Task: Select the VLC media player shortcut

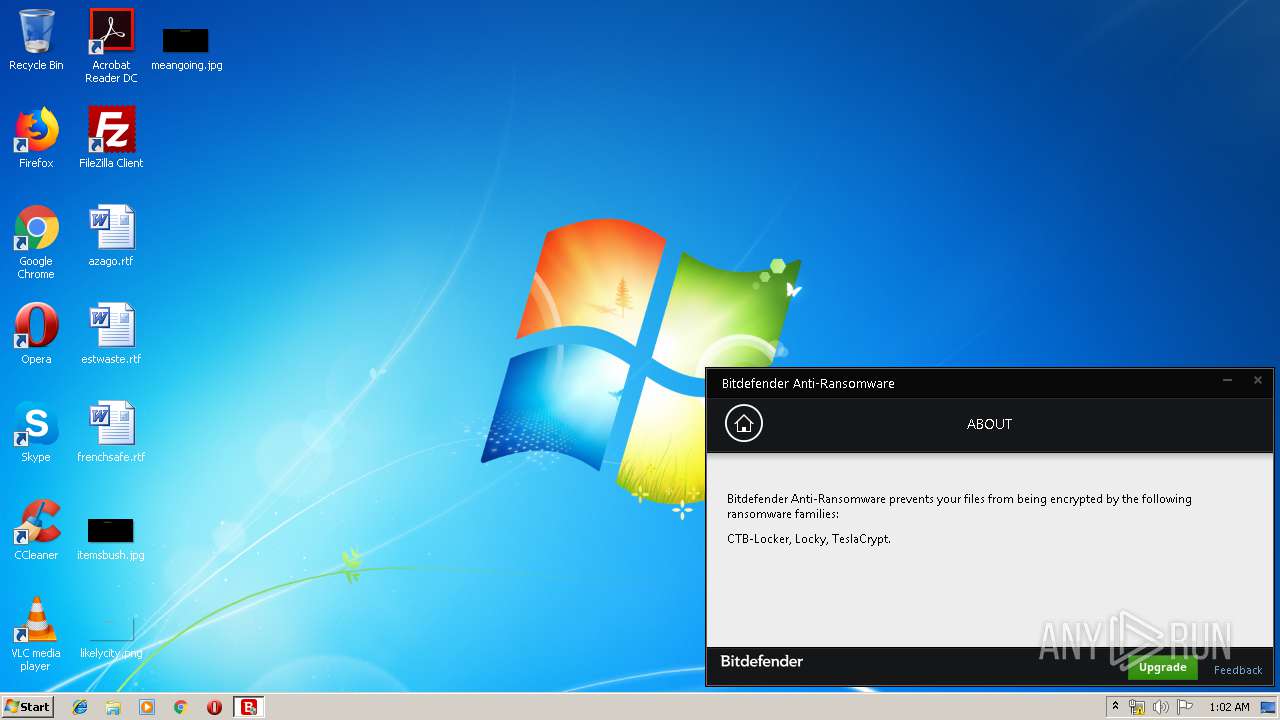Action: [36, 634]
